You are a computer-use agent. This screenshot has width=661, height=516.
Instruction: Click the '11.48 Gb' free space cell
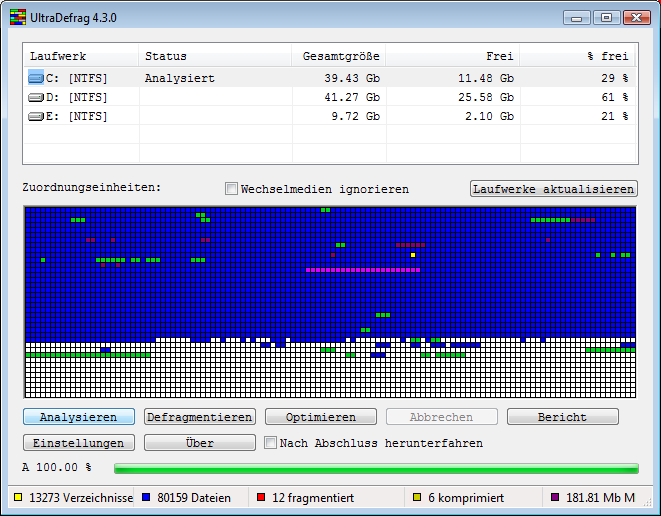(486, 78)
